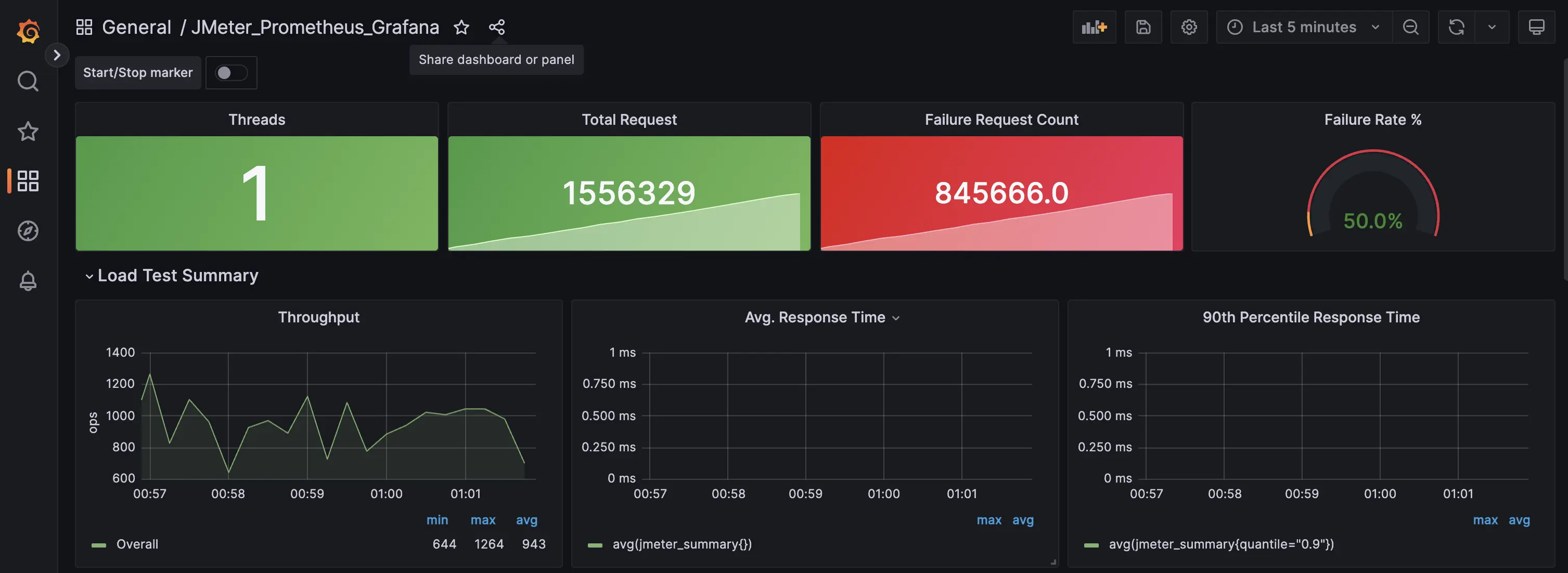This screenshot has width=1568, height=573.
Task: Open the refresh interval dropdown arrow
Action: [1492, 28]
